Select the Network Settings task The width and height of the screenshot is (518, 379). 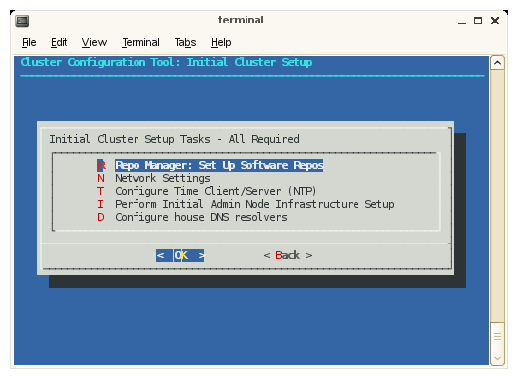pyautogui.click(x=163, y=178)
